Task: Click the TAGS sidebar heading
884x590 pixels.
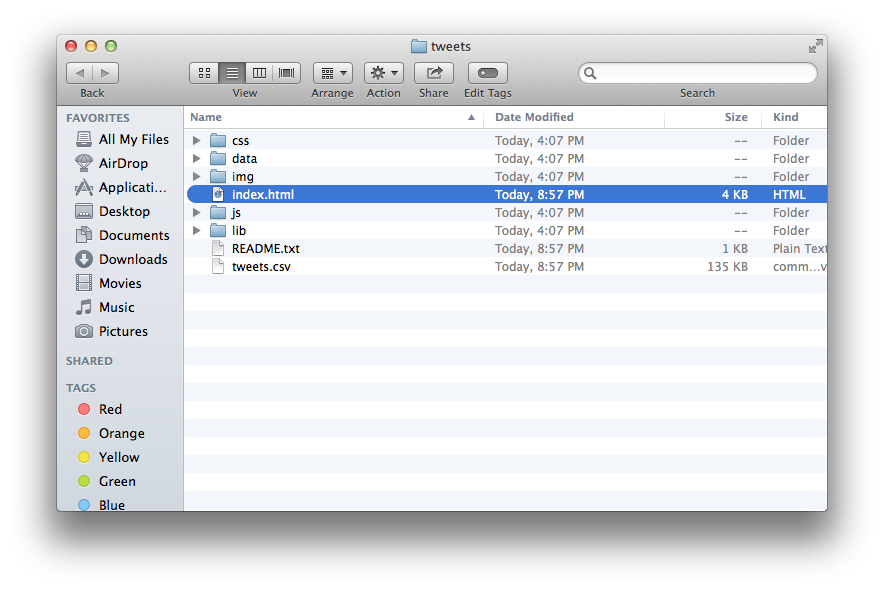Action: click(81, 388)
